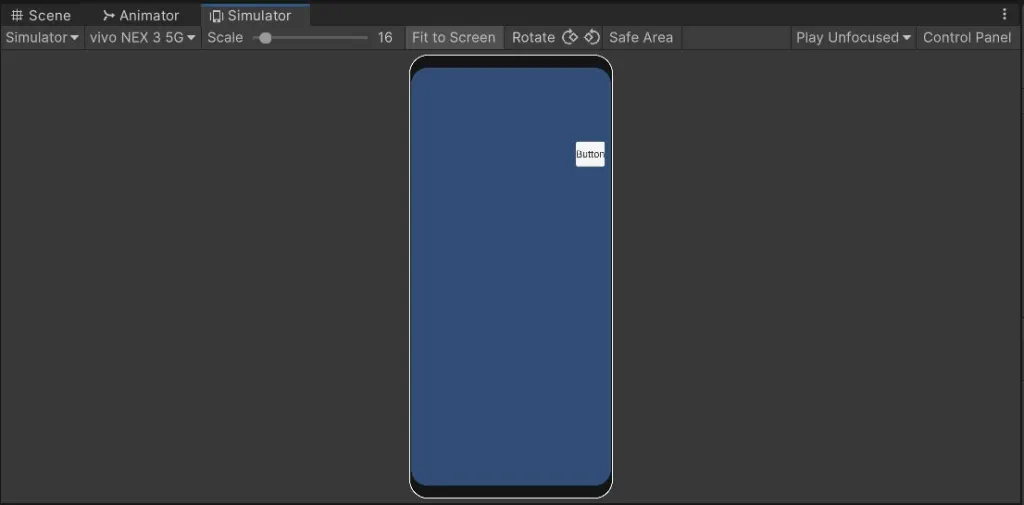The height and width of the screenshot is (505, 1024).
Task: Click the Scale slider handle
Action: click(265, 38)
